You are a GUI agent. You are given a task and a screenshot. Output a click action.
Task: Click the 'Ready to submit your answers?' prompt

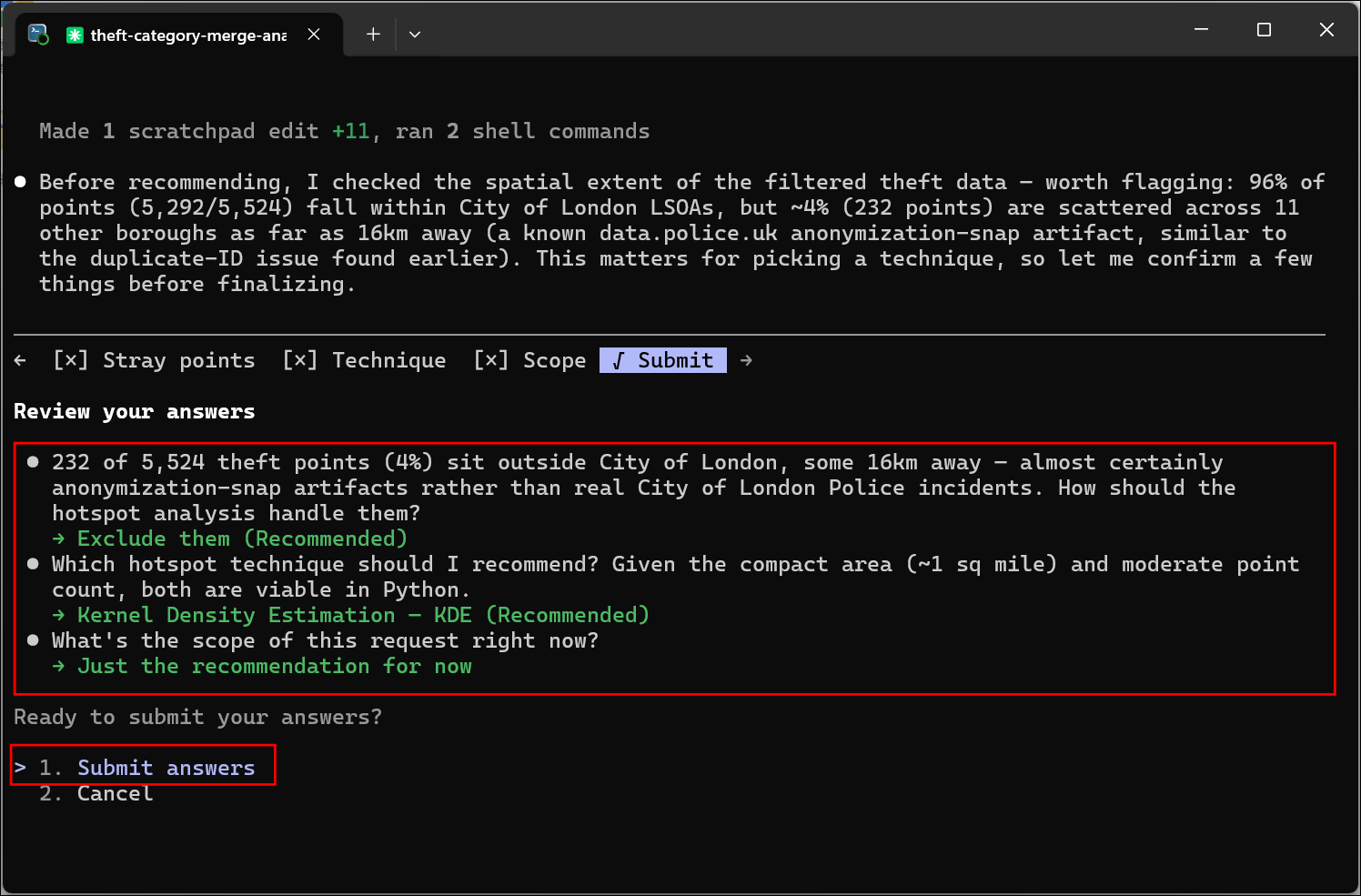[x=197, y=717]
